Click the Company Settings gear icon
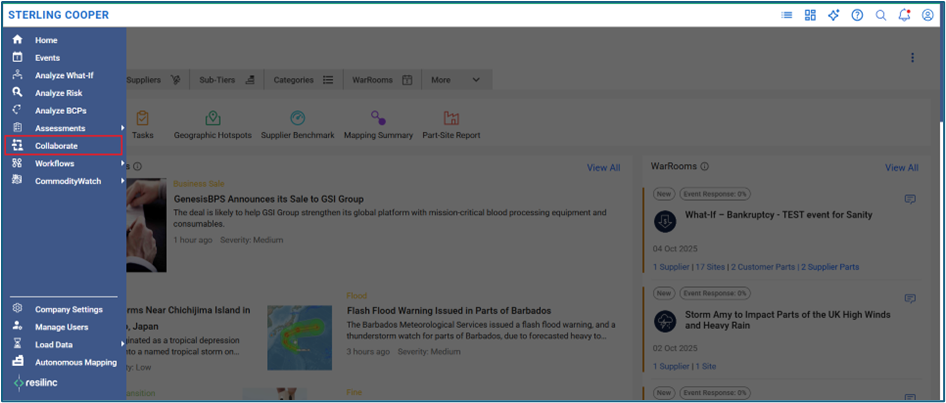 (17, 309)
